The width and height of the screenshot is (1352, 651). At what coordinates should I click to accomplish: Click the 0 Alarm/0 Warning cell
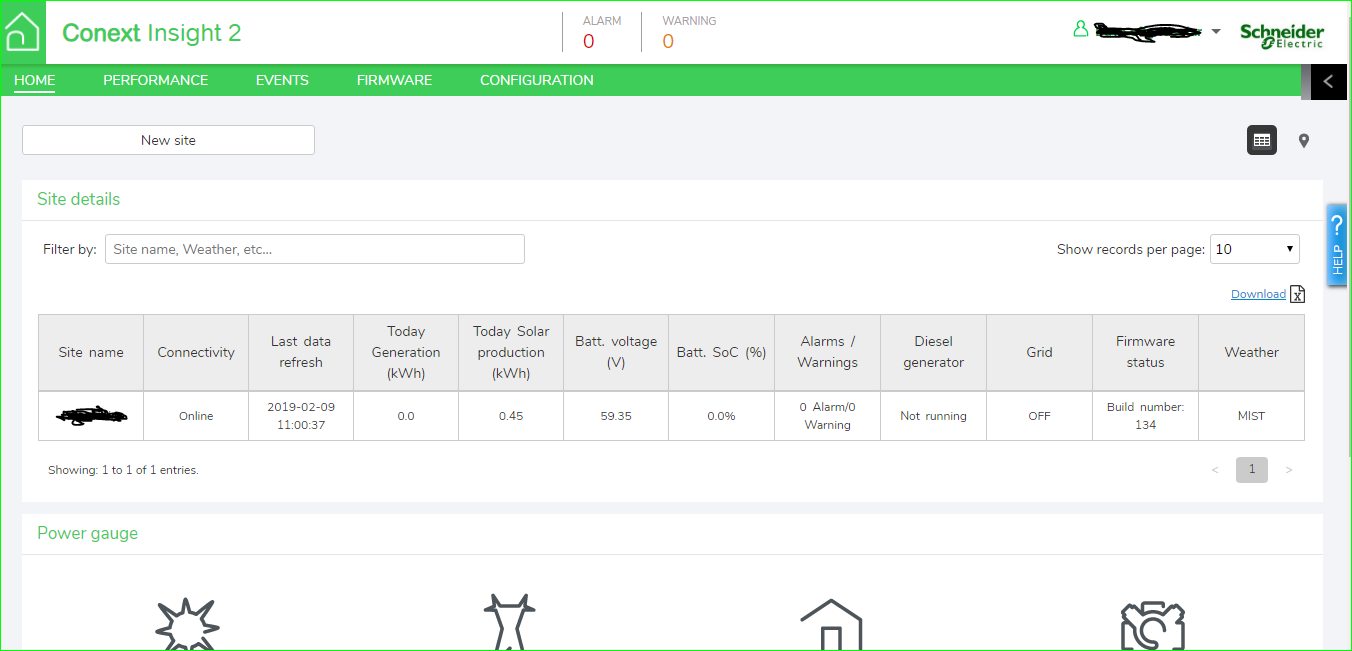point(828,416)
